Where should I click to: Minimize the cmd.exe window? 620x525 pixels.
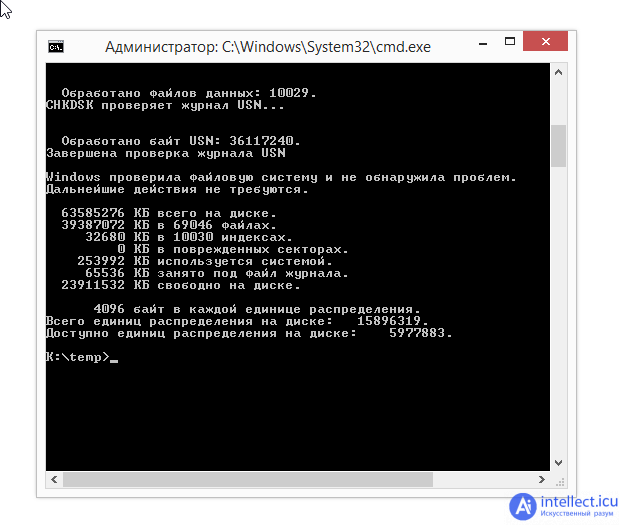(x=483, y=43)
